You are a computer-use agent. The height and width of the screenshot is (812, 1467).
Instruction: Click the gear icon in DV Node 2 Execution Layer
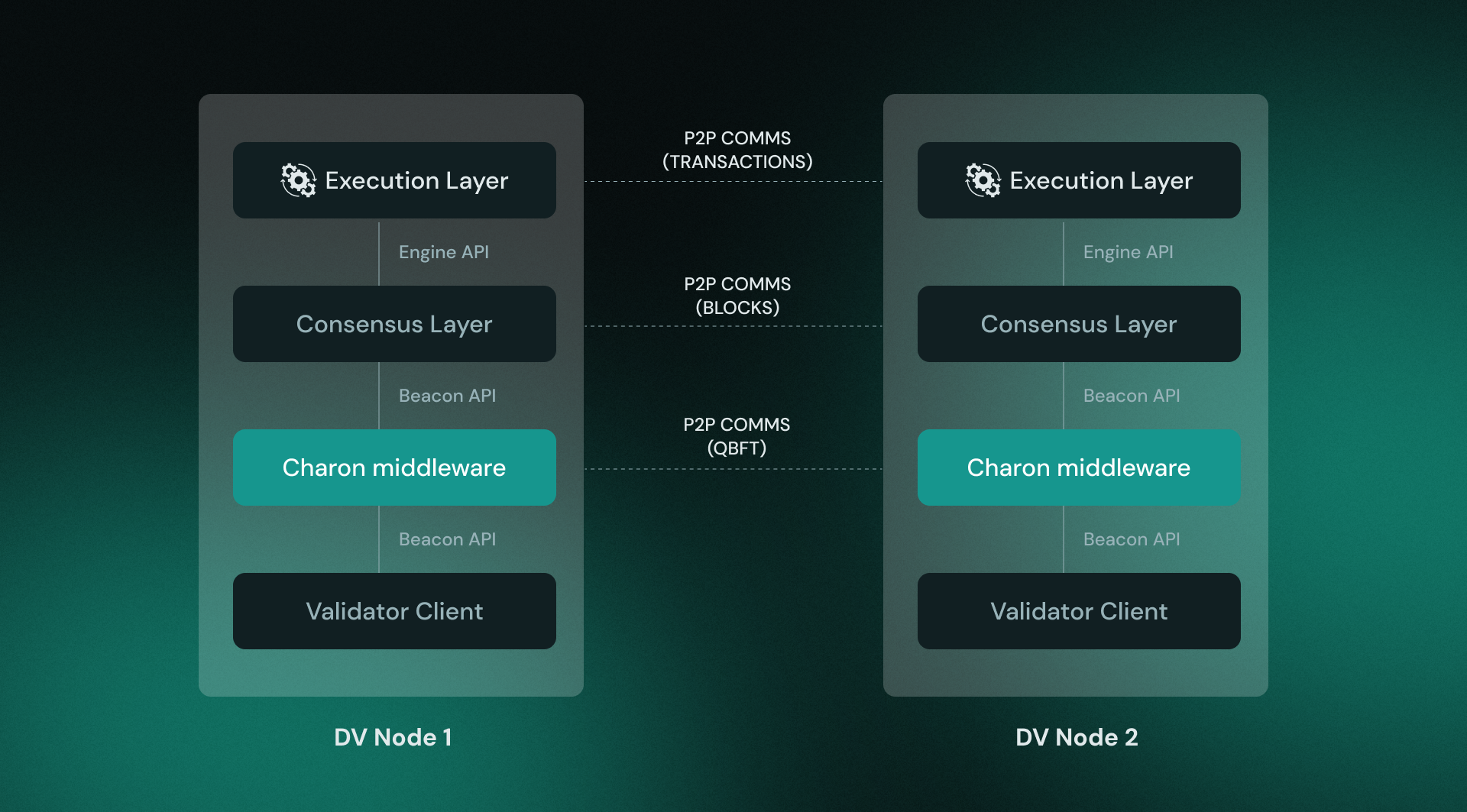983,180
